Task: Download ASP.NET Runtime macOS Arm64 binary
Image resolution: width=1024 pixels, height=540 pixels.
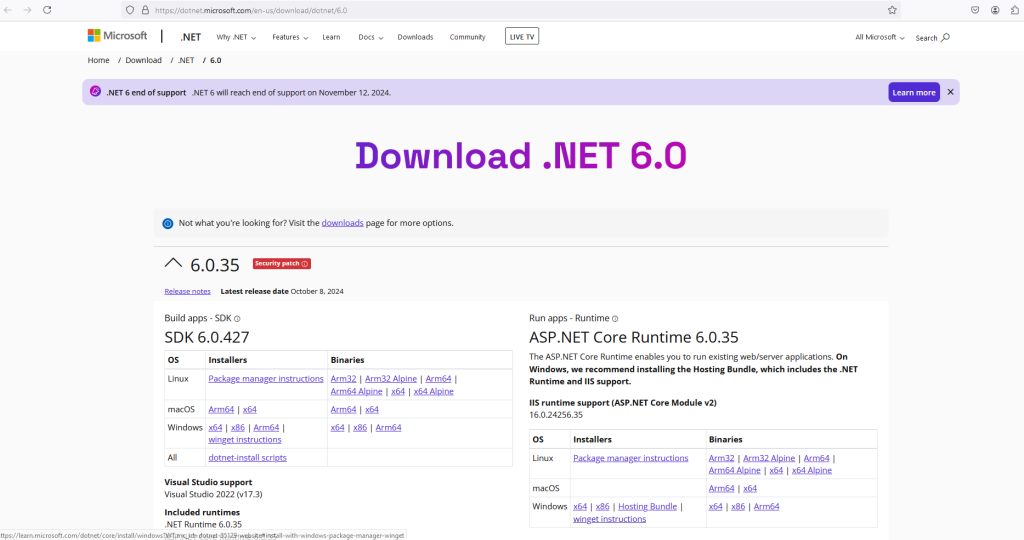Action: click(x=722, y=488)
